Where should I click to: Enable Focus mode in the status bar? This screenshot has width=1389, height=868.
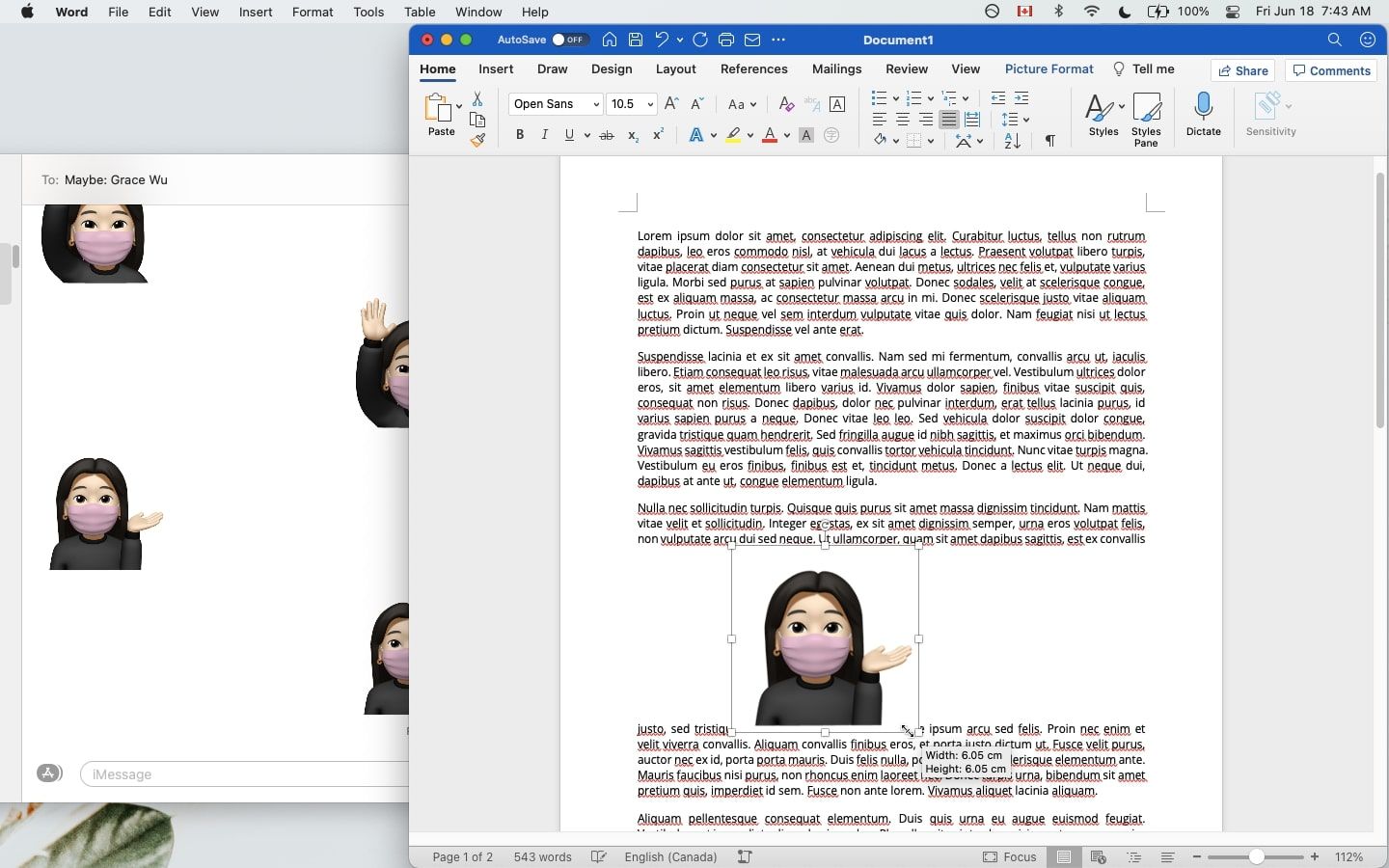(1011, 856)
